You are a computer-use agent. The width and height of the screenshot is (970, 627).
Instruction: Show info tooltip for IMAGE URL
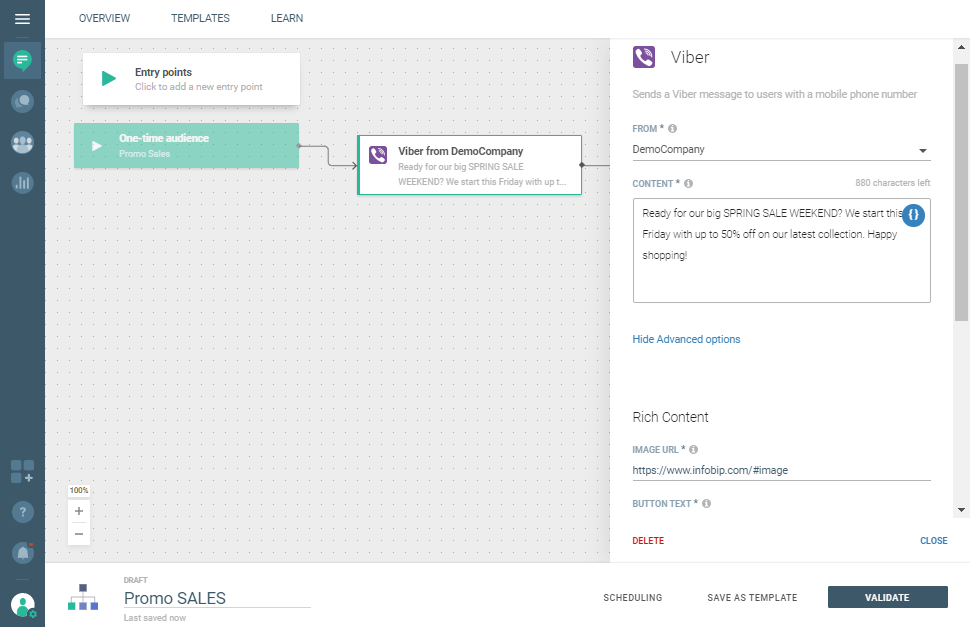click(693, 450)
